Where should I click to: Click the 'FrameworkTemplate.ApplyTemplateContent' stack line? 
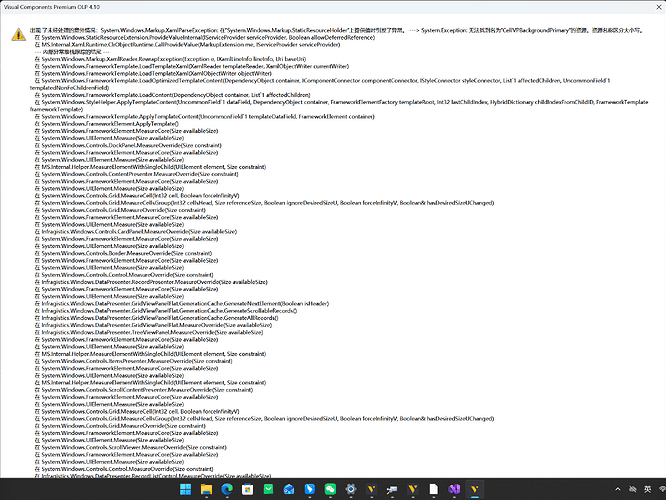click(x=204, y=116)
